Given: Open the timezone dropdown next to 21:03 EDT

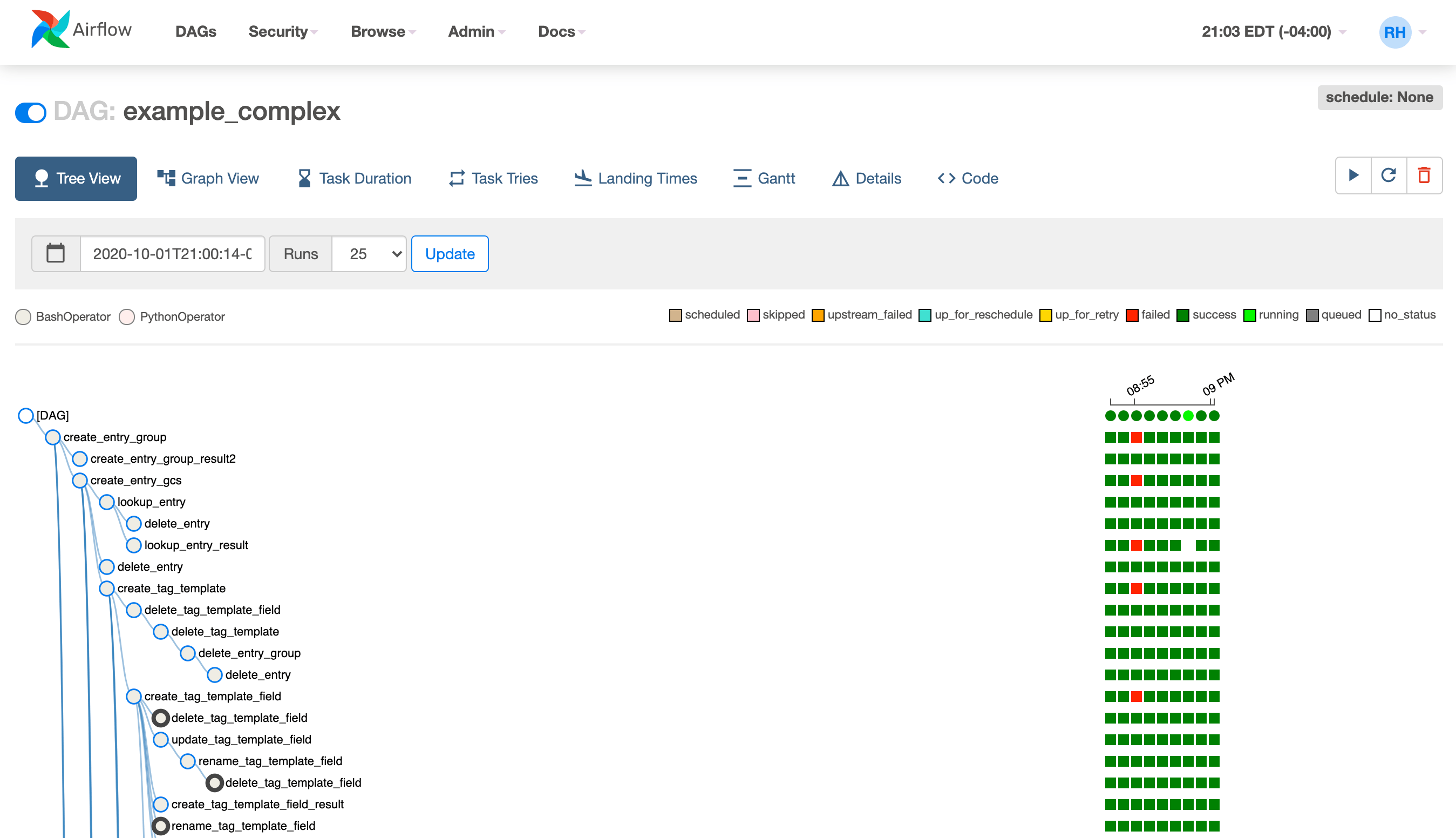Looking at the screenshot, I should (1343, 32).
